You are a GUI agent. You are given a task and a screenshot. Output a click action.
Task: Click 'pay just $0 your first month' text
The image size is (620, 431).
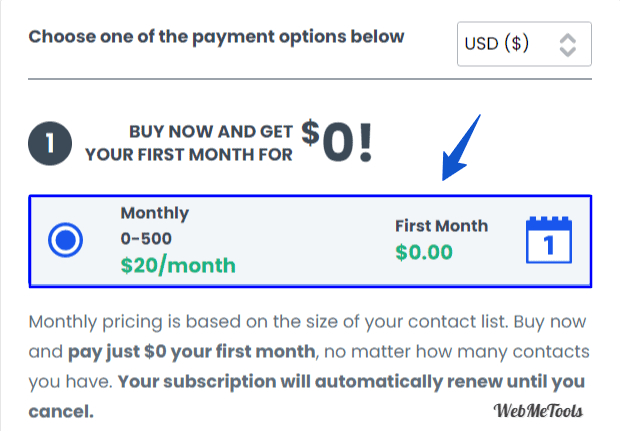[x=192, y=352]
